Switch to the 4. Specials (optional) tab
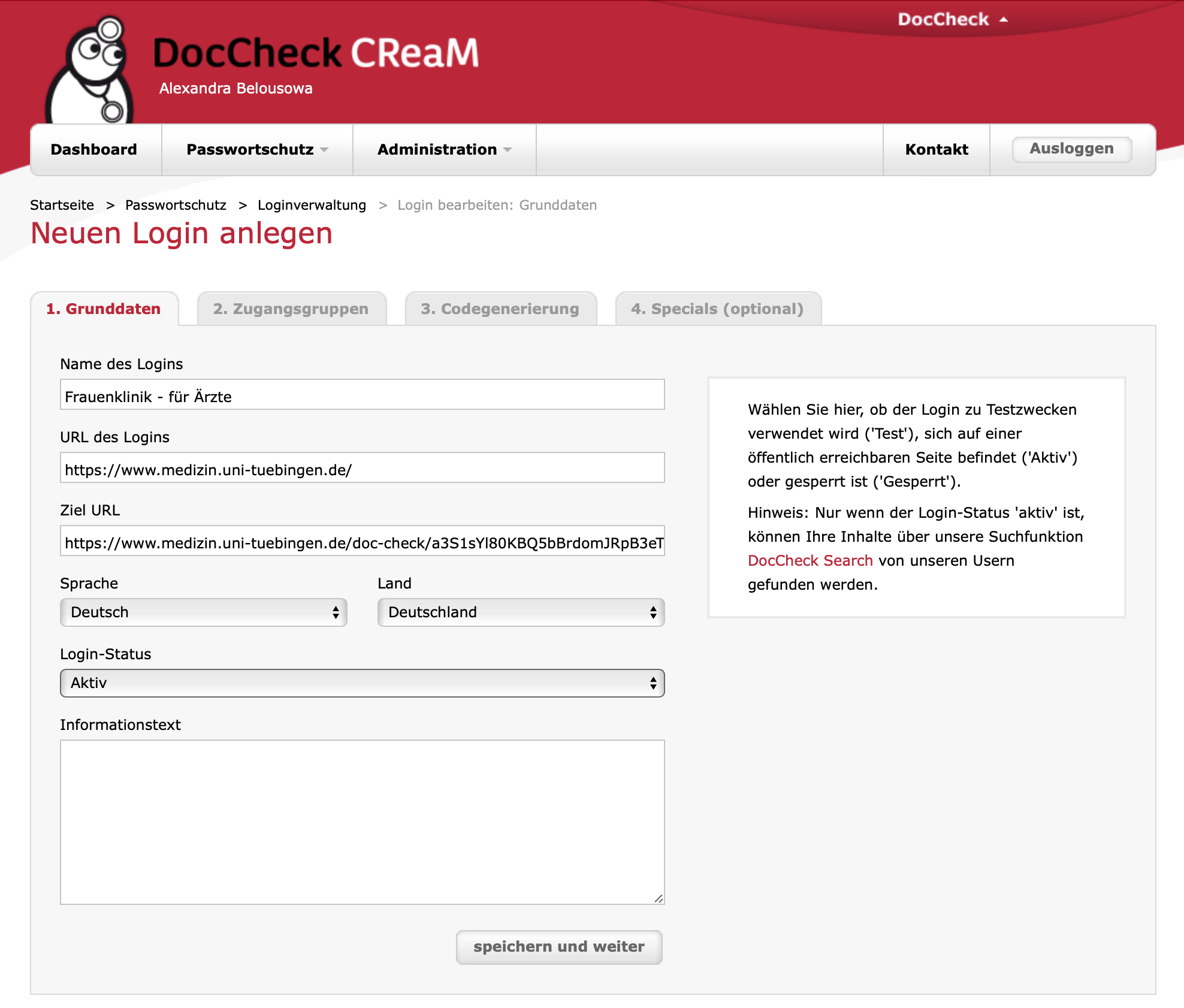The width and height of the screenshot is (1184, 1008). (x=717, y=309)
